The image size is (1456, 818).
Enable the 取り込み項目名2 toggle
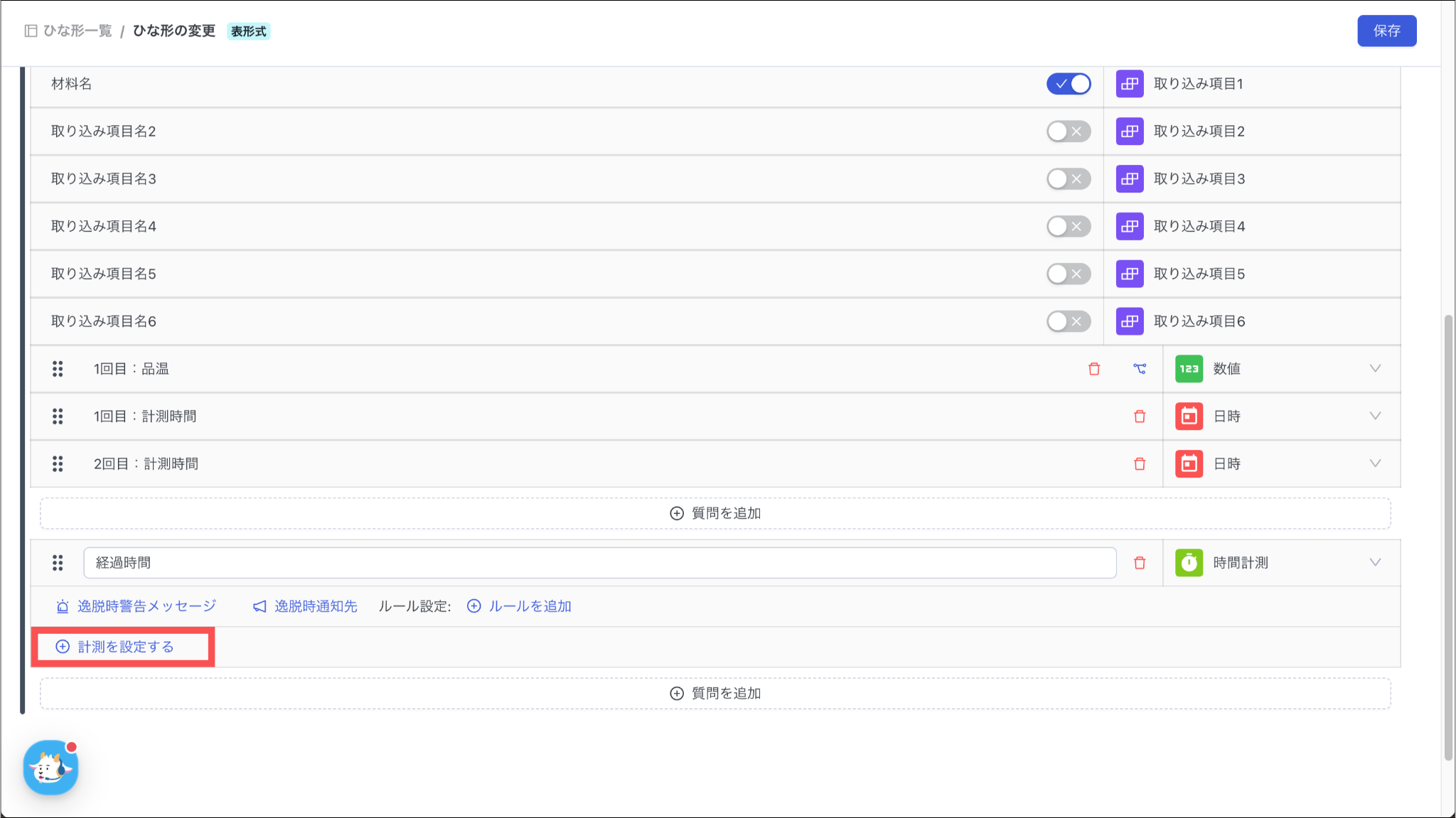tap(1069, 131)
